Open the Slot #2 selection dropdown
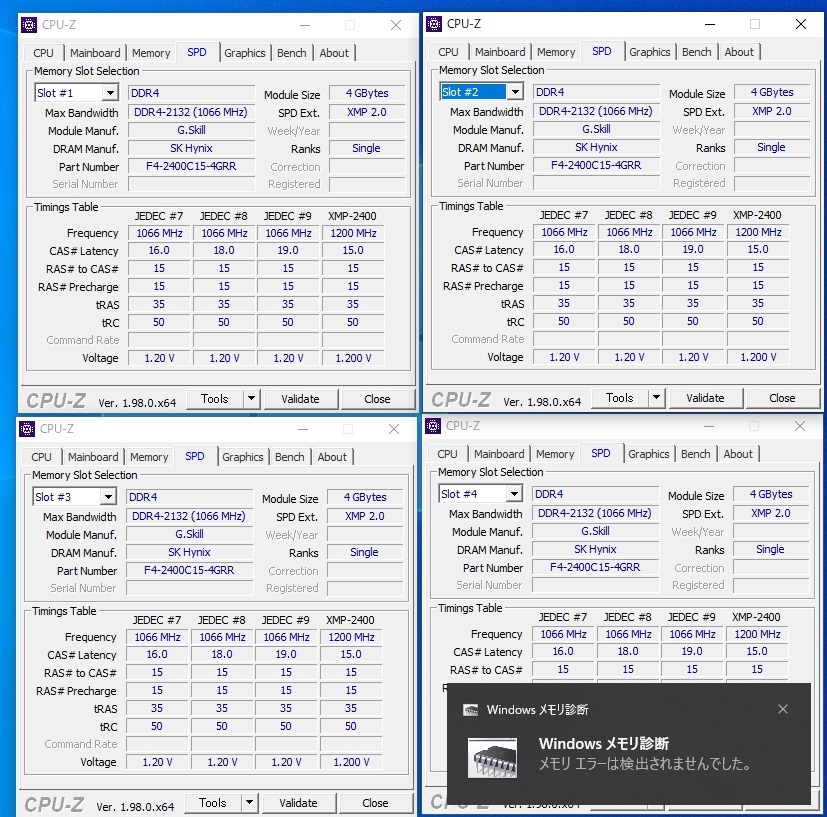The image size is (827, 817). [x=515, y=92]
